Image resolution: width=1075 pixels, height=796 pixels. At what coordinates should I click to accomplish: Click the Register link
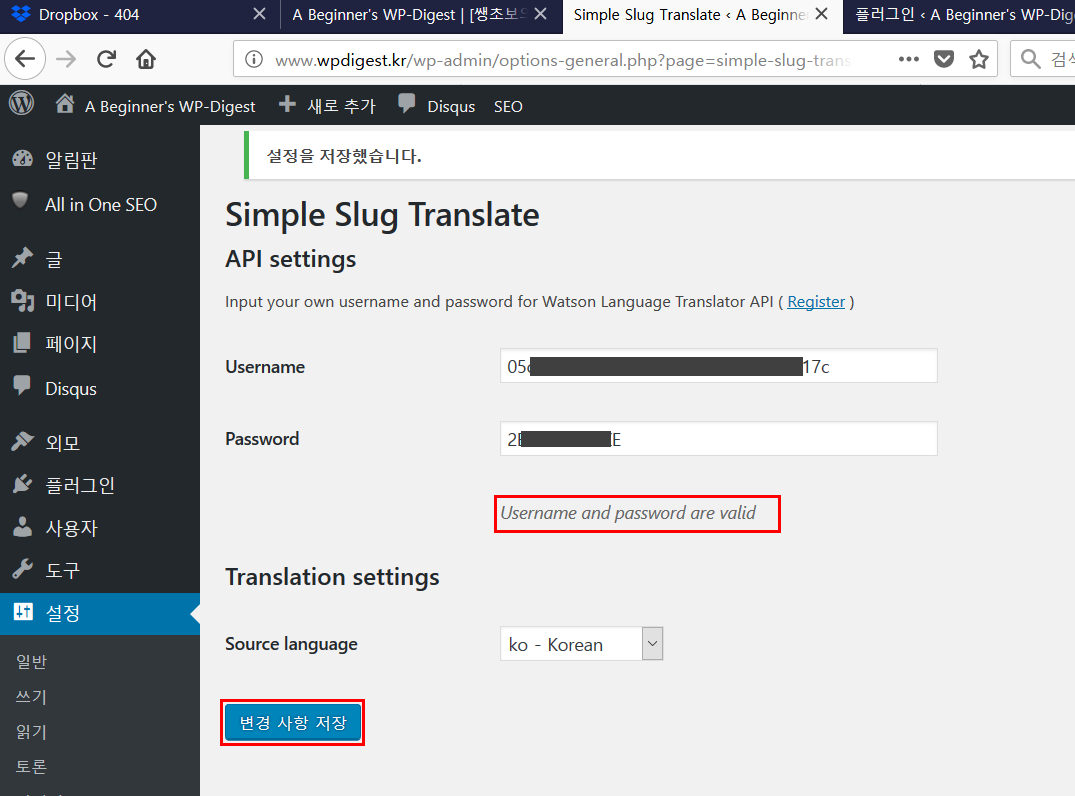816,302
